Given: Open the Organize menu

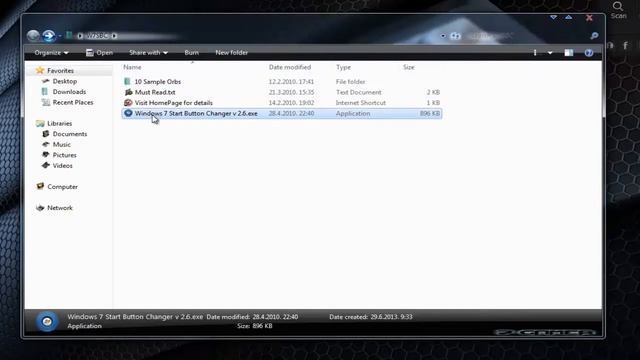Looking at the screenshot, I should (x=51, y=53).
